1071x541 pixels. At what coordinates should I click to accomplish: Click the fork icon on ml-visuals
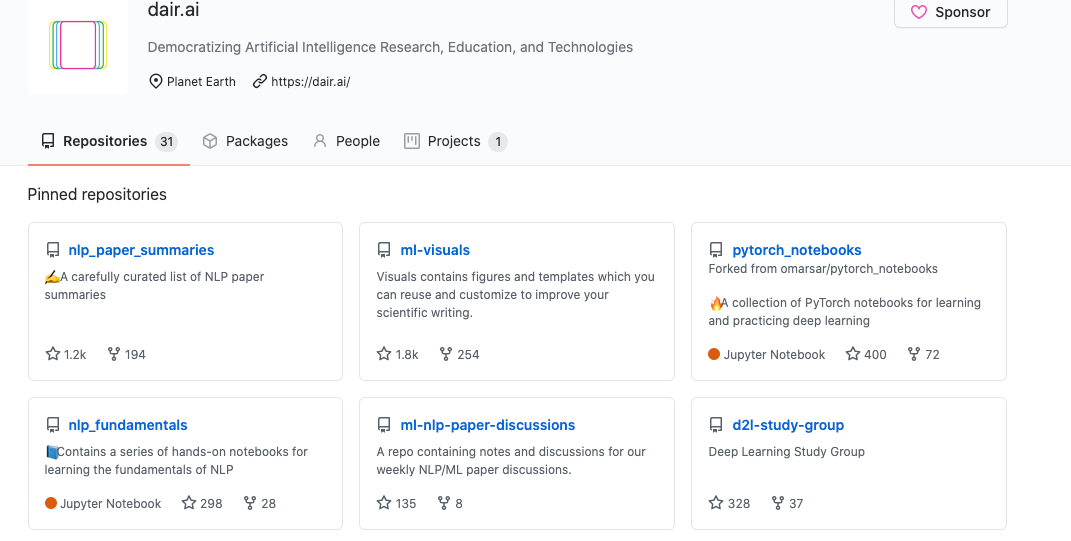click(x=446, y=354)
